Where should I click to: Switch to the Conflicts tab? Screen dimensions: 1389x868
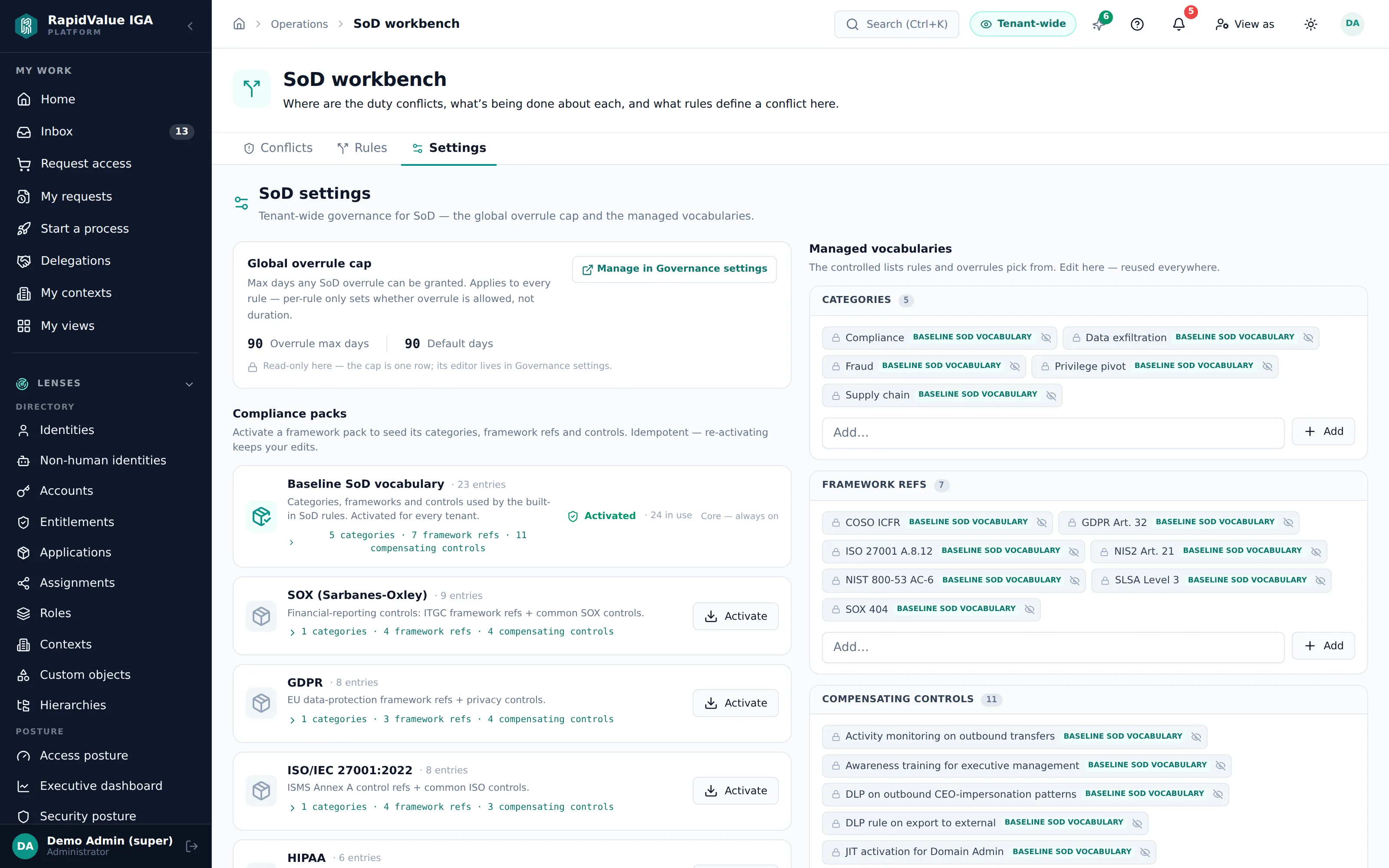[x=278, y=148]
